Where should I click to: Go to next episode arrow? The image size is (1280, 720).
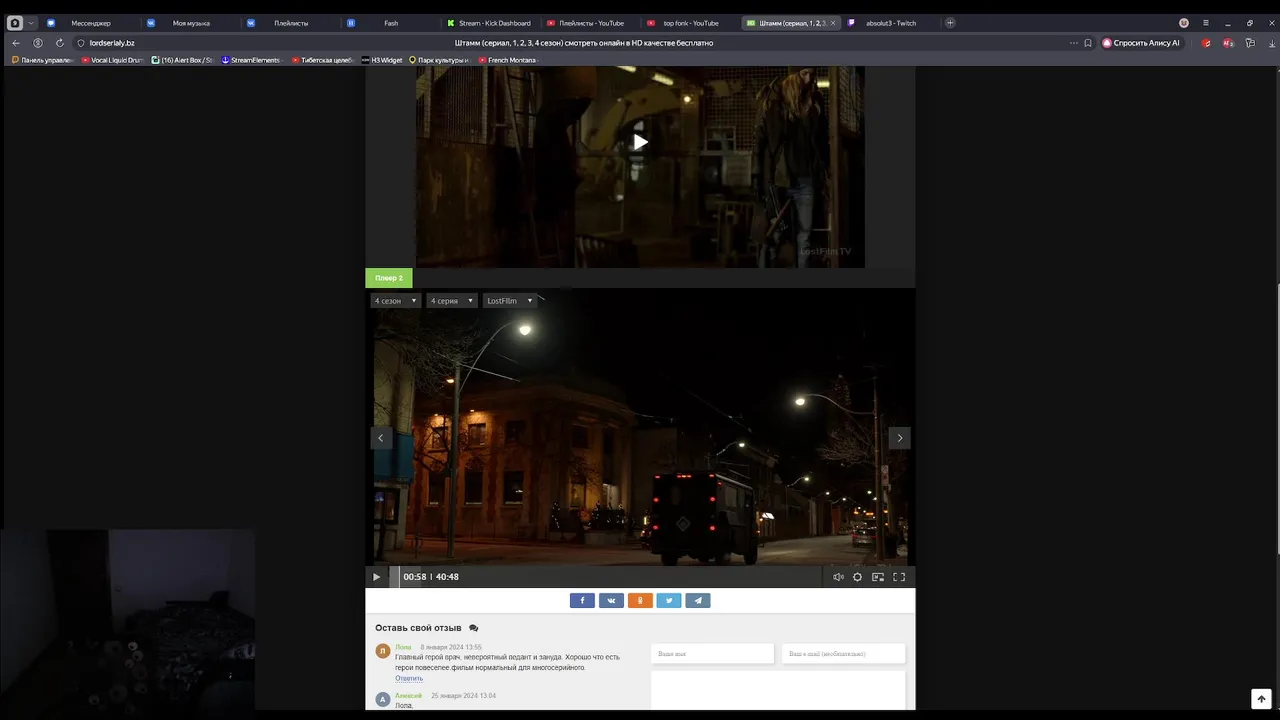[899, 438]
